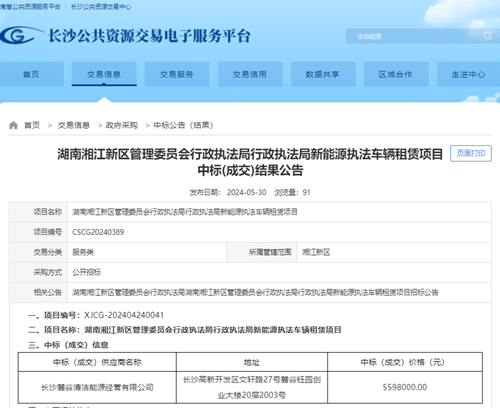Open the 交易信息 navigation tab
This screenshot has width=500, height=408.
click(104, 74)
